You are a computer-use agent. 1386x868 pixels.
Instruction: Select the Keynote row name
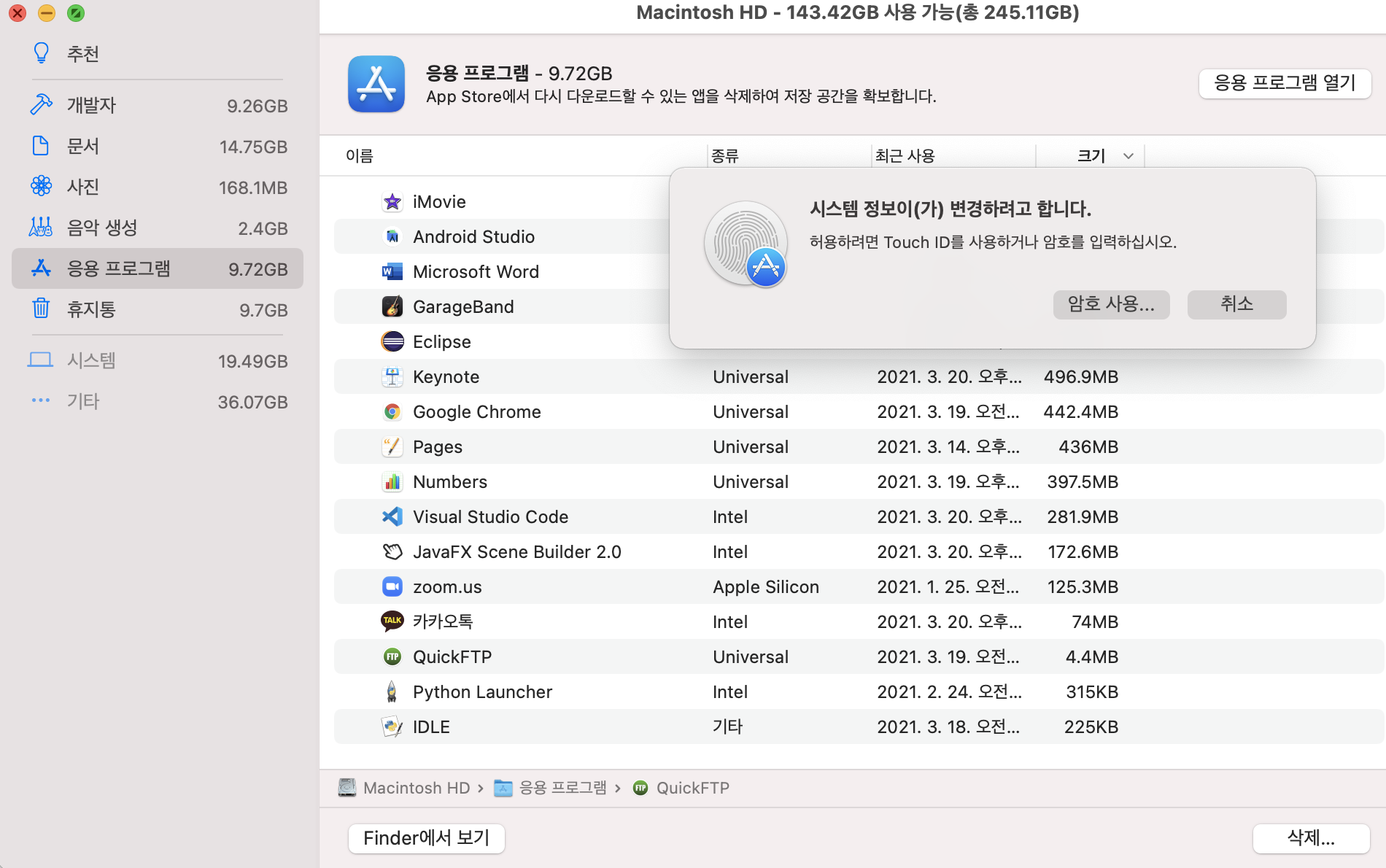446,377
